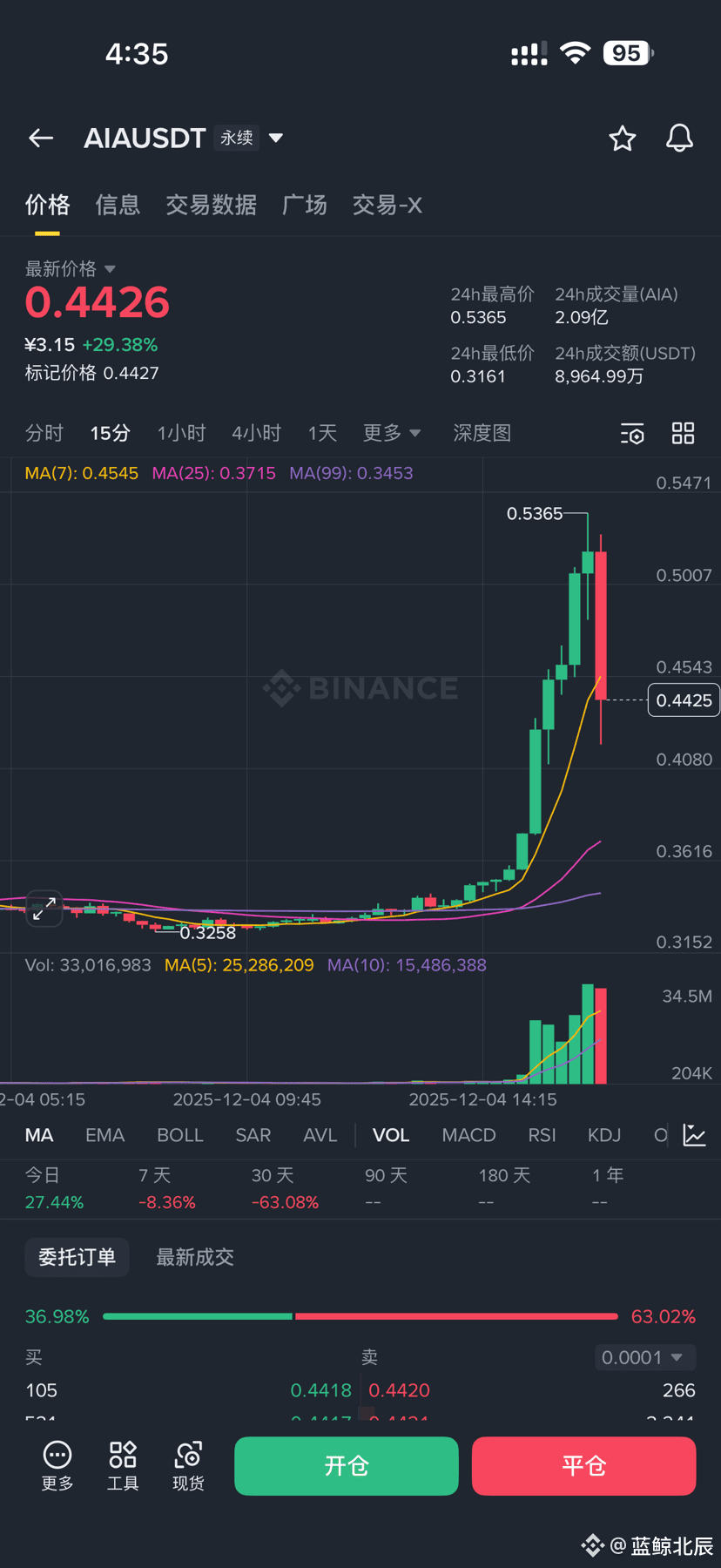Tap the 4:35 clock in status bar

click(137, 54)
